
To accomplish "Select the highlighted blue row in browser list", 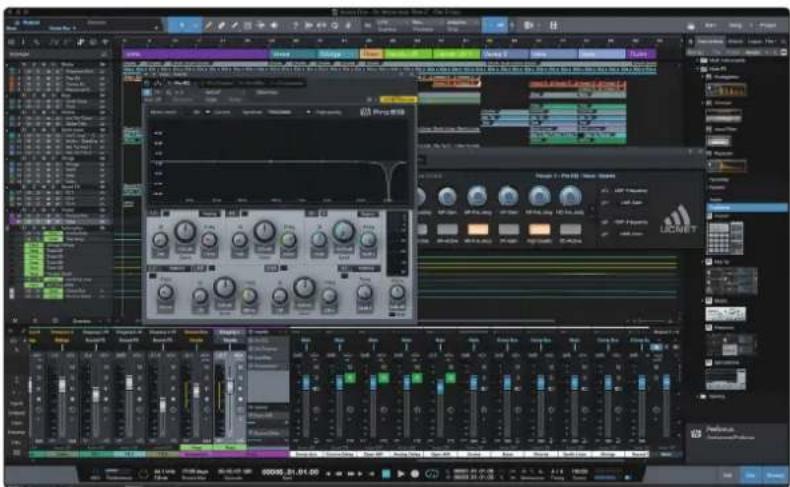I will coord(747,207).
